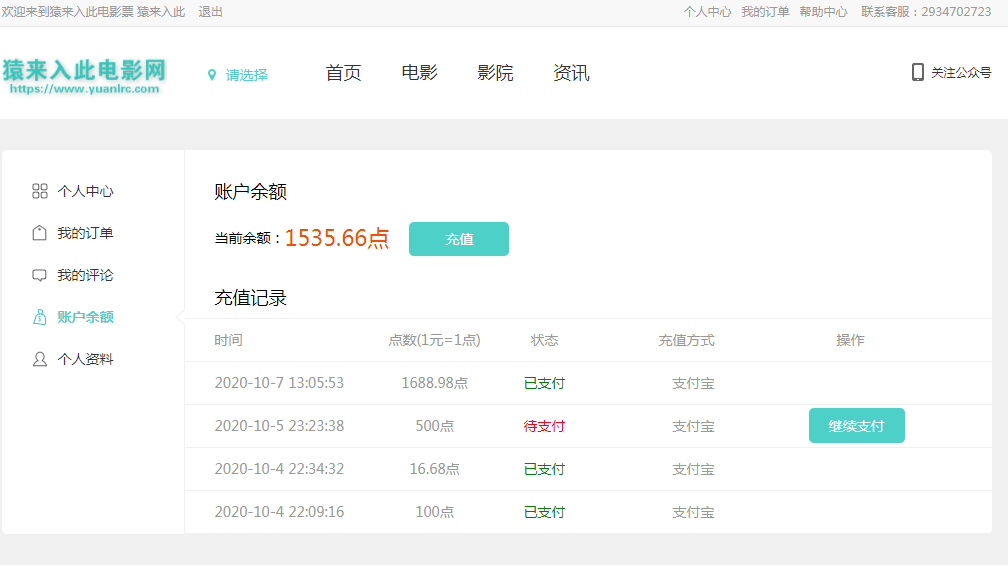This screenshot has width=1008, height=566.
Task: Click the 2020-10-7 13:05:53 time cell
Action: (279, 383)
